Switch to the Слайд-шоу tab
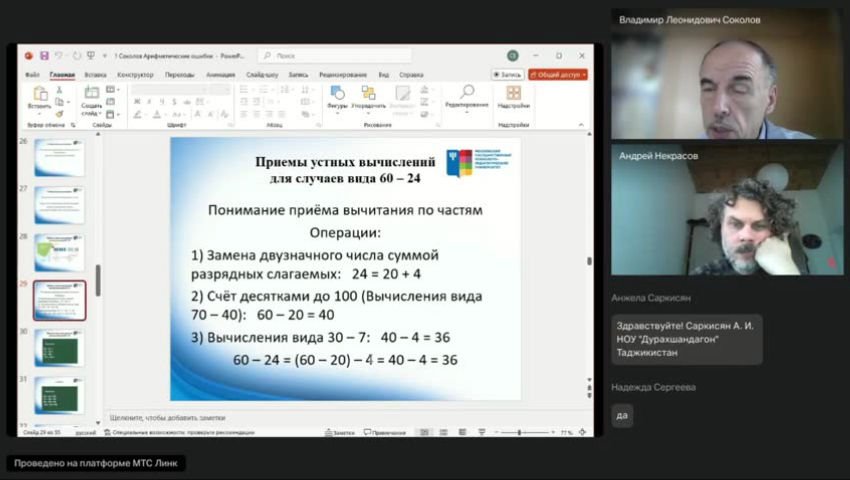 click(x=262, y=75)
